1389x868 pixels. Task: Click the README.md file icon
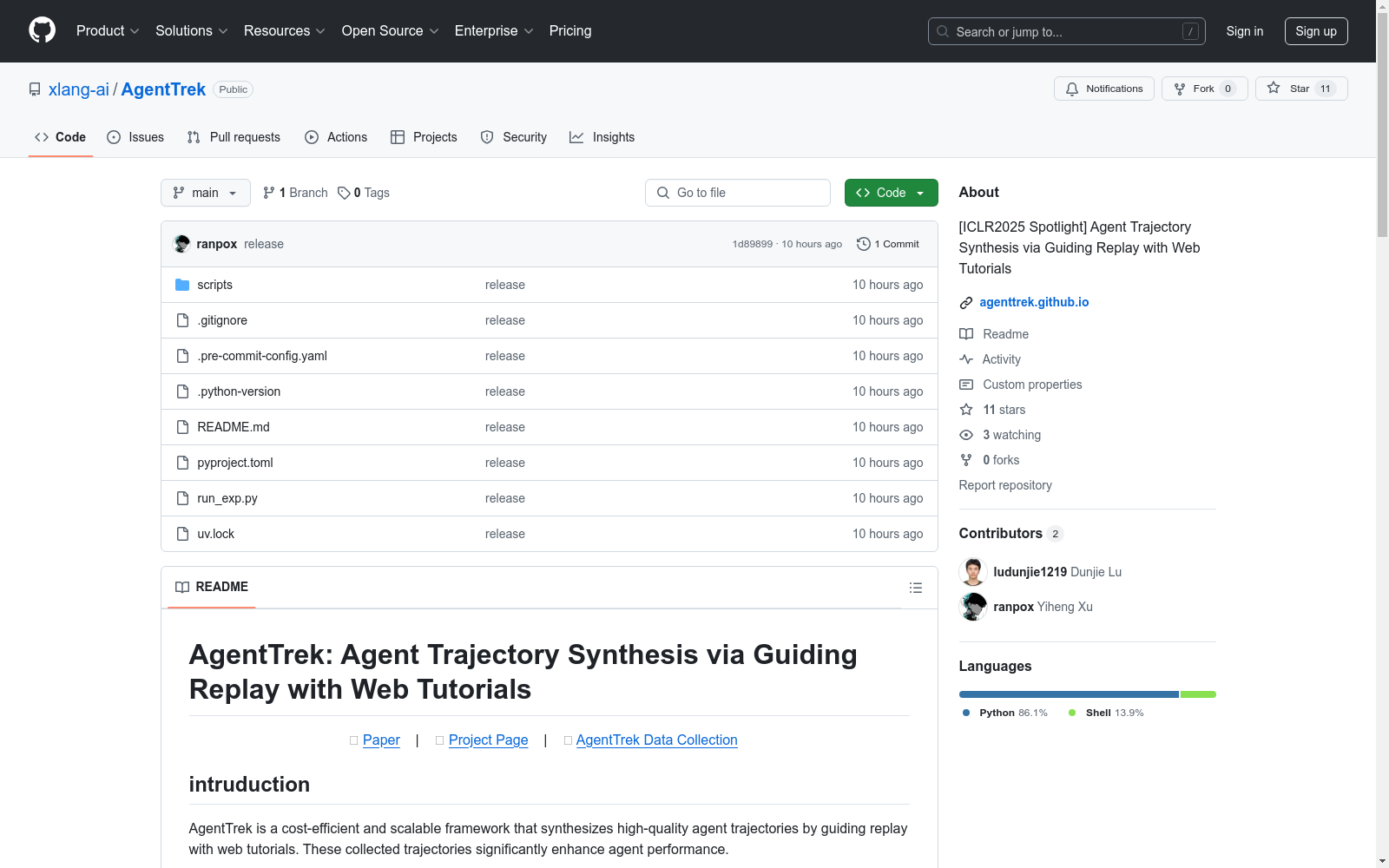pos(182,427)
